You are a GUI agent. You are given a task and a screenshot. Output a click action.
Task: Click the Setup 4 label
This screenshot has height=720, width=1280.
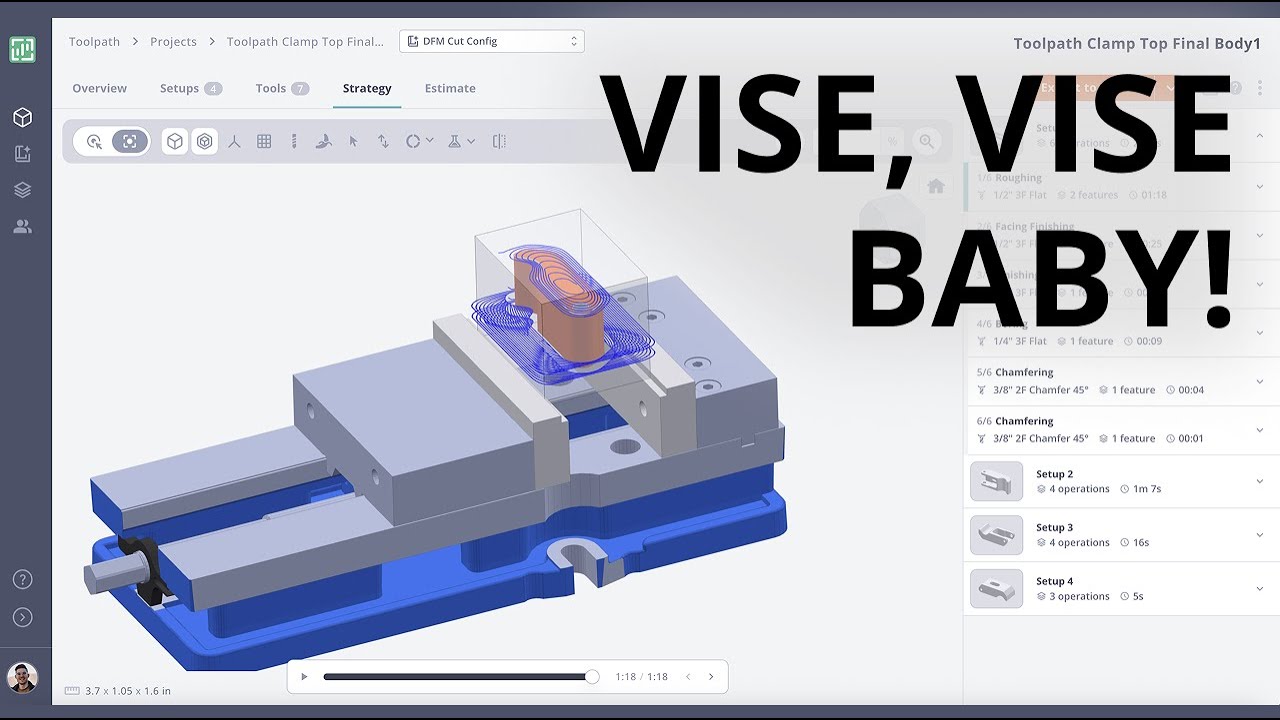click(x=1054, y=581)
